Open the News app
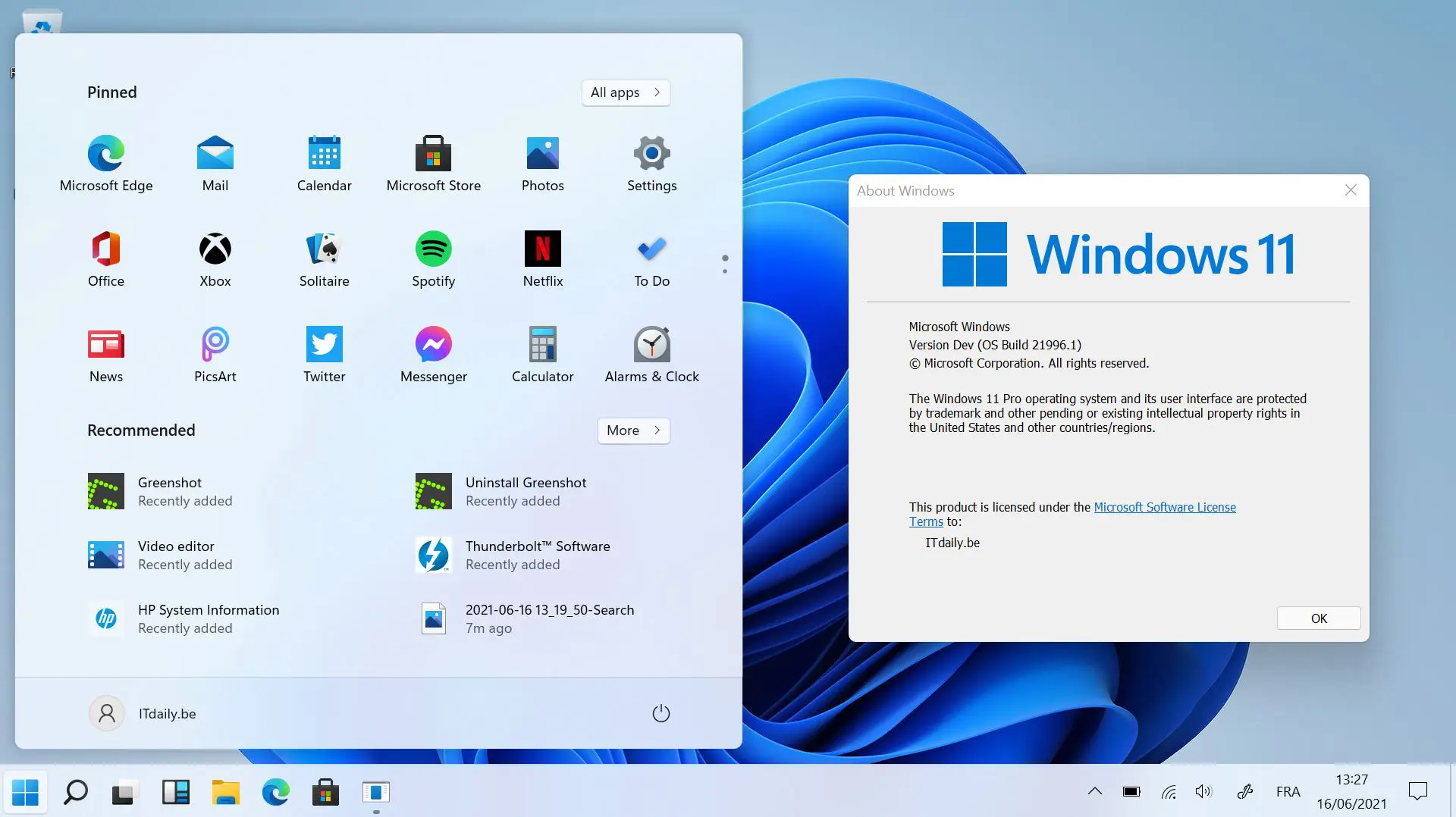 [x=106, y=355]
